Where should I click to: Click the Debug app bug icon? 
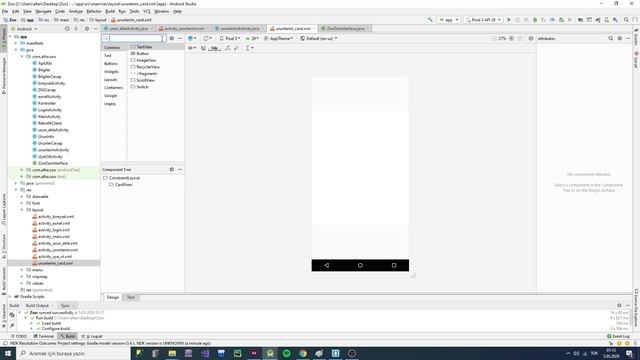[535, 20]
